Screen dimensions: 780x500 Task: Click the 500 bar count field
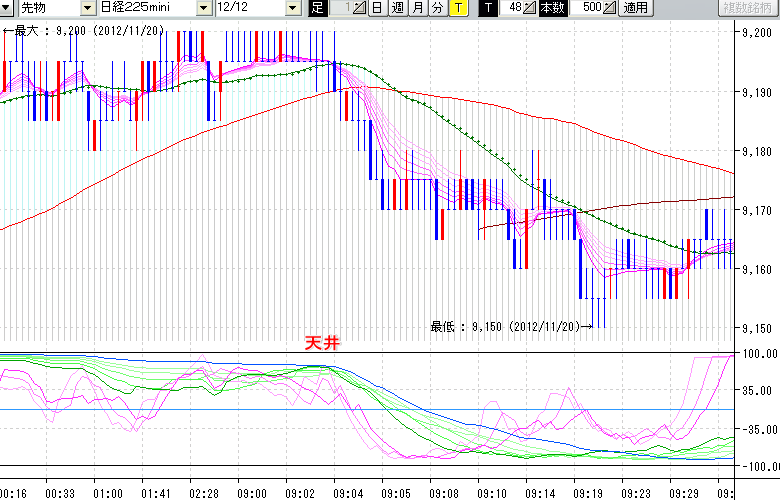click(590, 8)
